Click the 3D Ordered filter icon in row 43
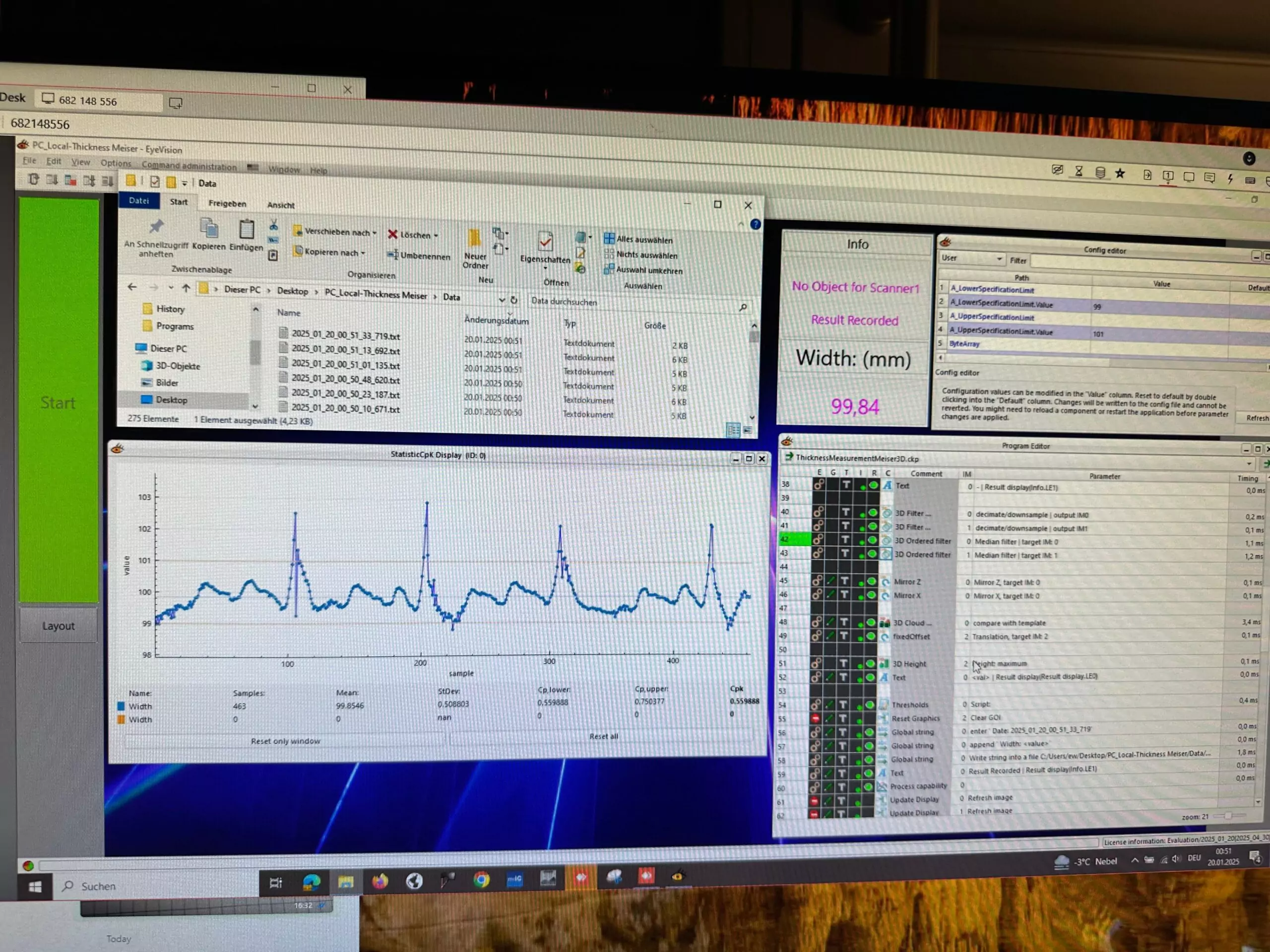Viewport: 1270px width, 952px height. click(886, 554)
